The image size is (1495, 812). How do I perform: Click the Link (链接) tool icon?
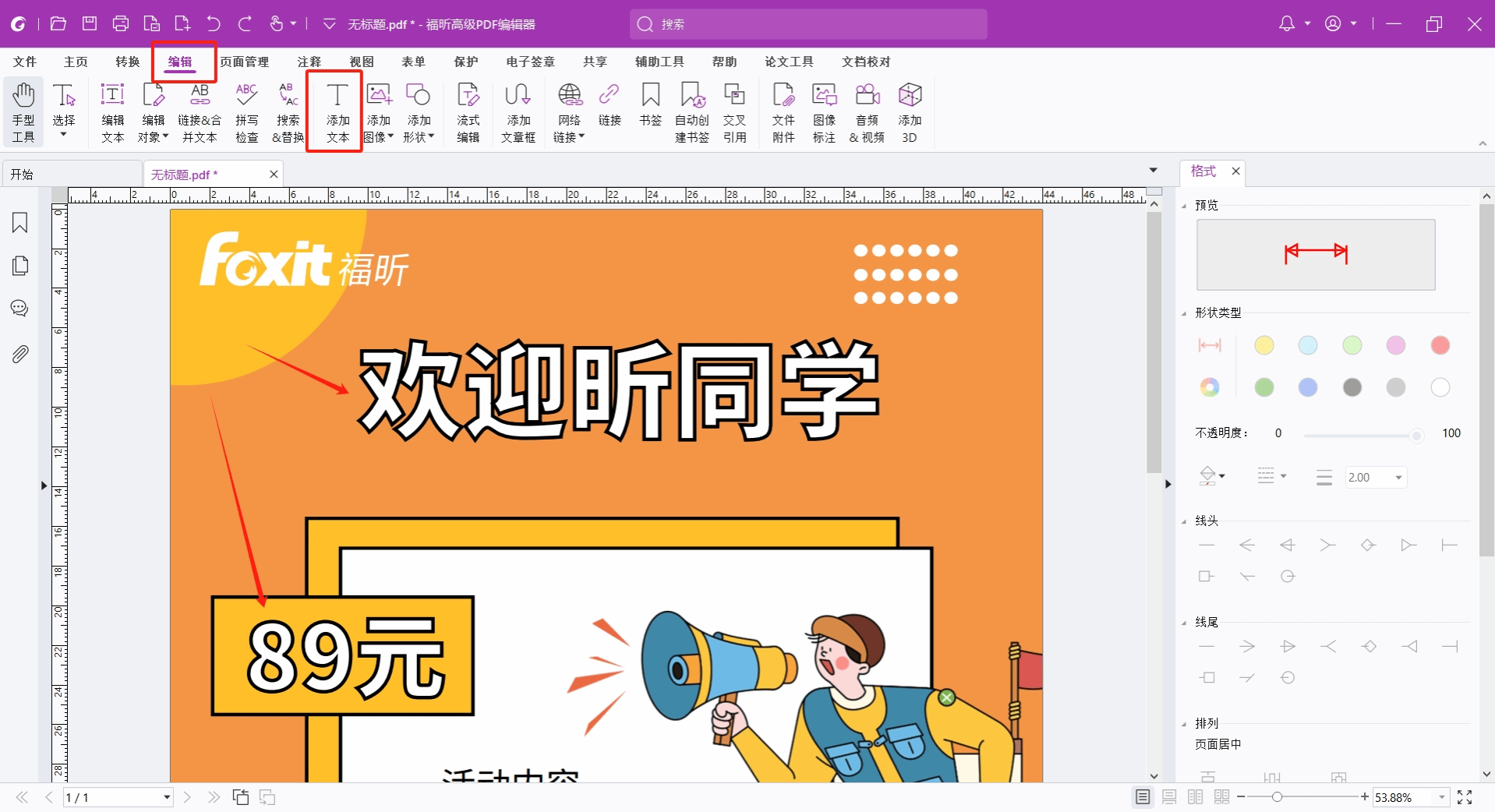(x=609, y=105)
